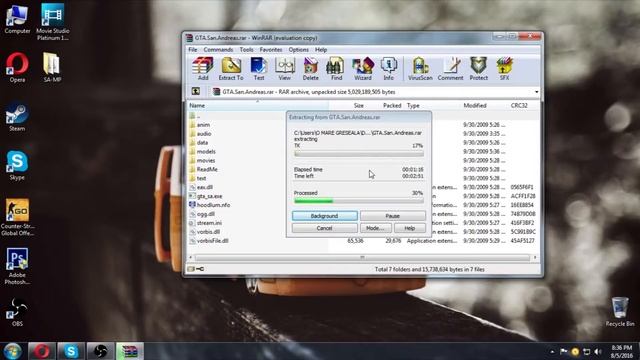Click WinRAR in the taskbar
The image size is (640, 360).
130,351
